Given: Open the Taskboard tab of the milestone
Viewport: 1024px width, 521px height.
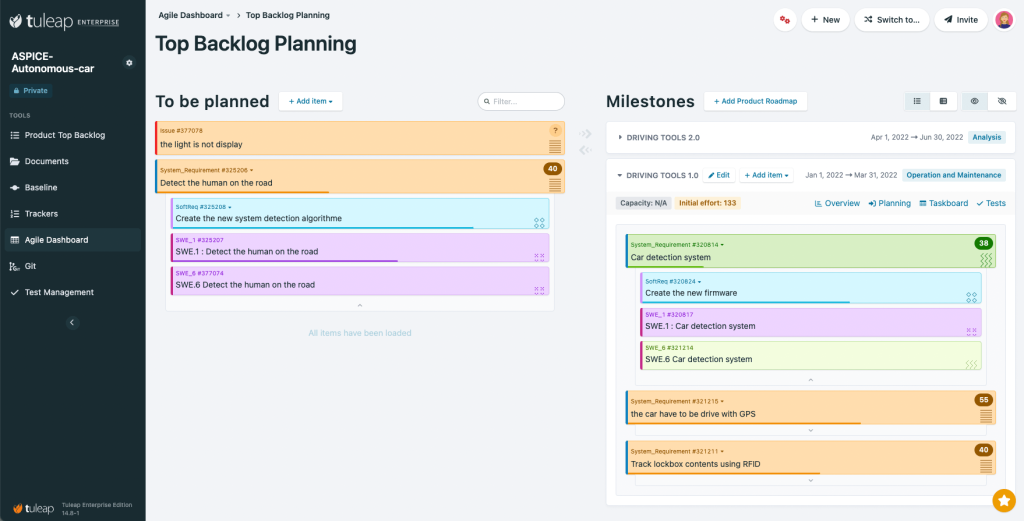Looking at the screenshot, I should pyautogui.click(x=943, y=203).
